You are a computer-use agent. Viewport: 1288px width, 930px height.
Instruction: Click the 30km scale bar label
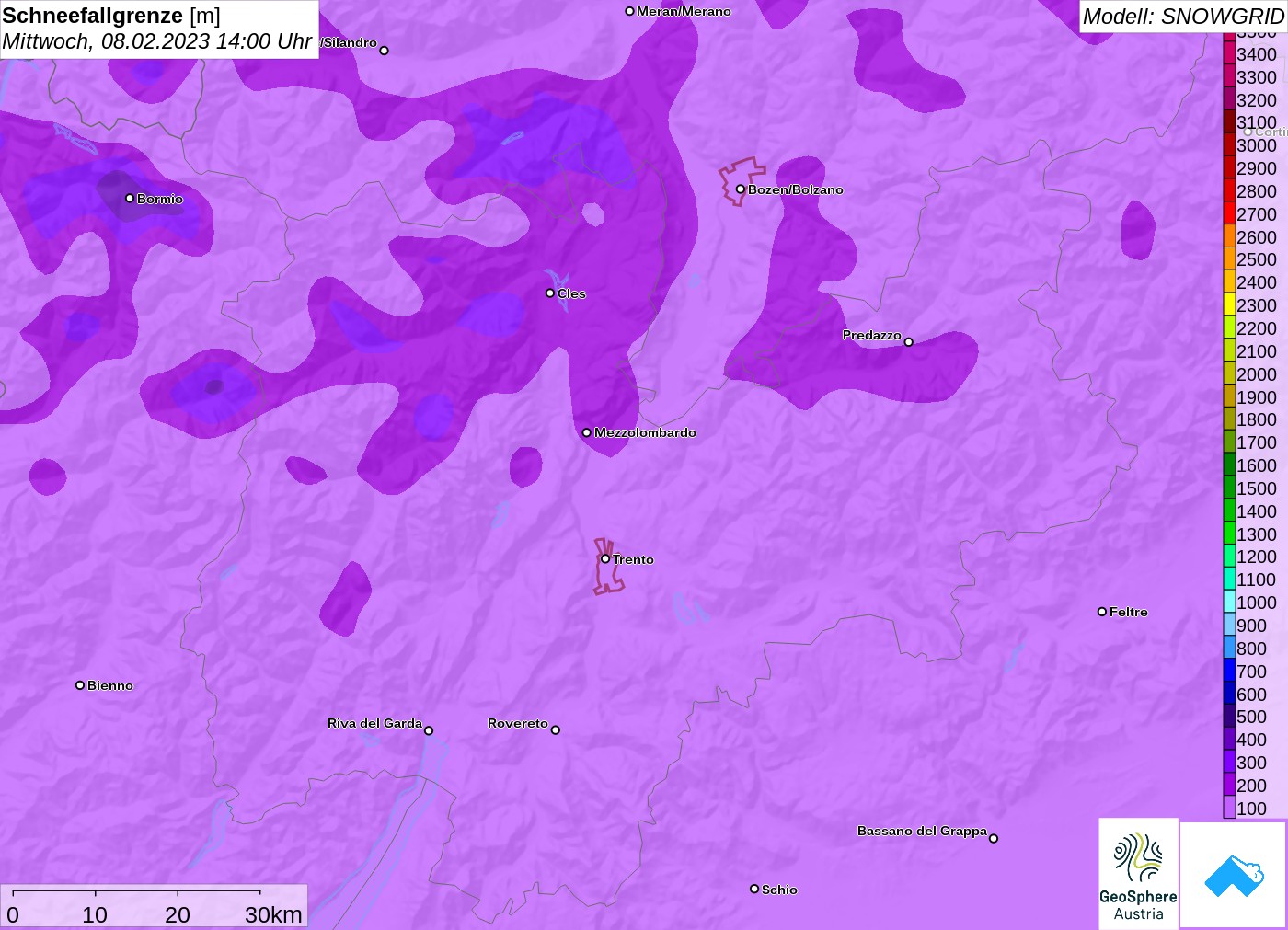(273, 914)
